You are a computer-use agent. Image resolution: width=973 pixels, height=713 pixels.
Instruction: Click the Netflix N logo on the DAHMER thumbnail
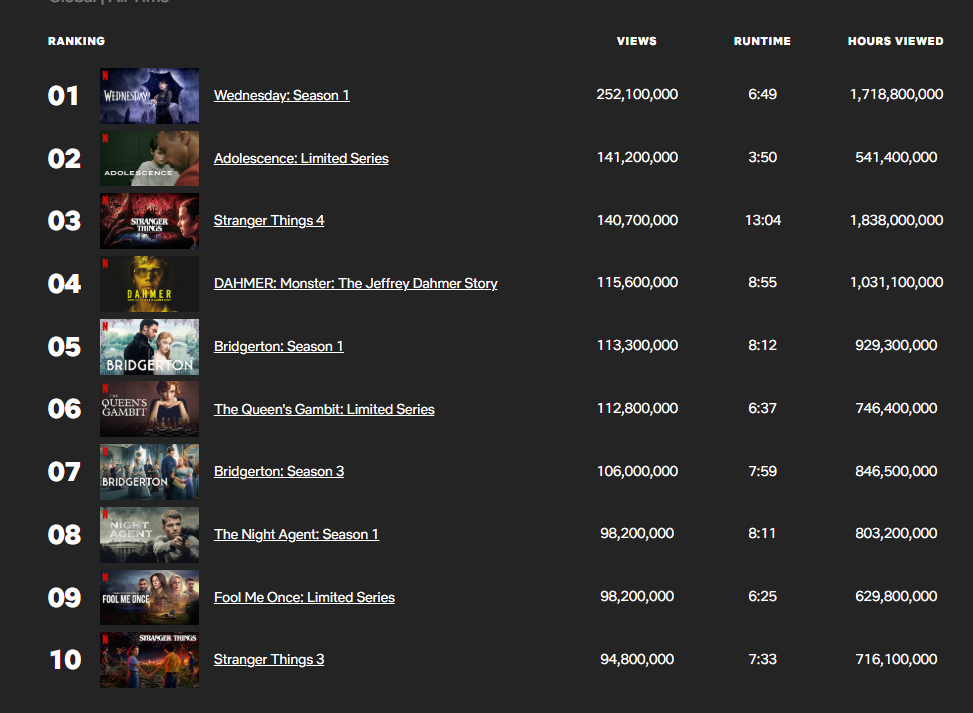point(106,265)
